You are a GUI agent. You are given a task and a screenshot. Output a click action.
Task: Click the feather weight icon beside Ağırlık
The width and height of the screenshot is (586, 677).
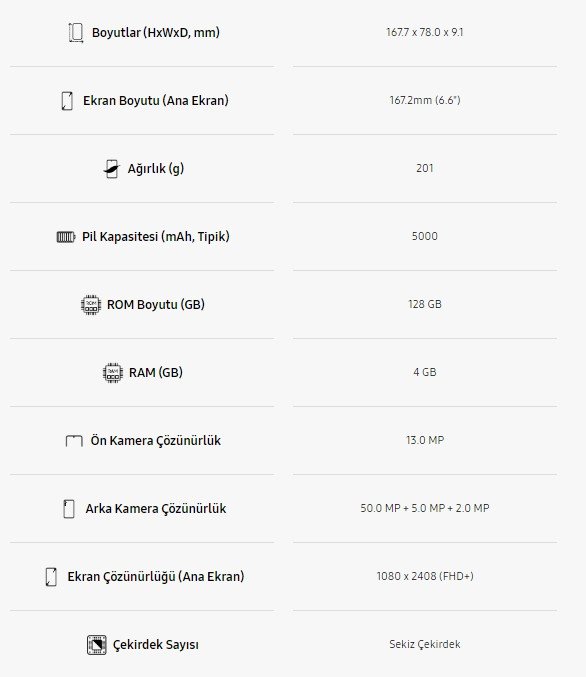pyautogui.click(x=112, y=168)
